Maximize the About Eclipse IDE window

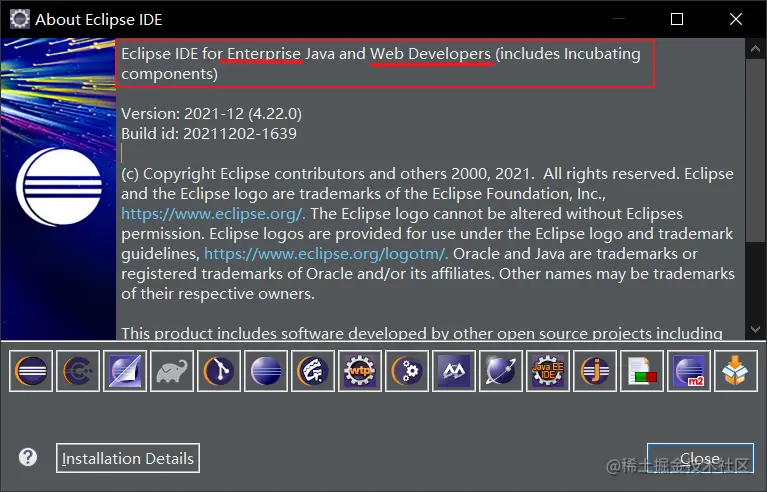(x=677, y=19)
